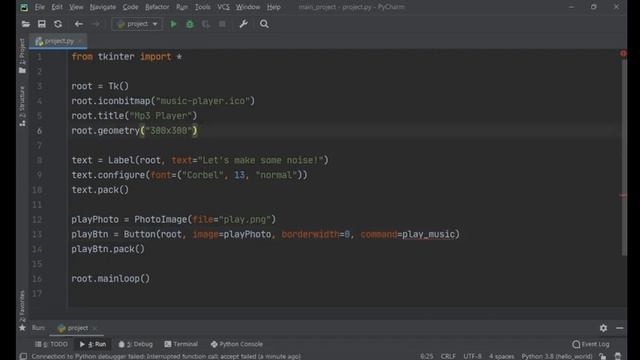
Task: Click line number 6 in the gutter
Action: (39, 131)
